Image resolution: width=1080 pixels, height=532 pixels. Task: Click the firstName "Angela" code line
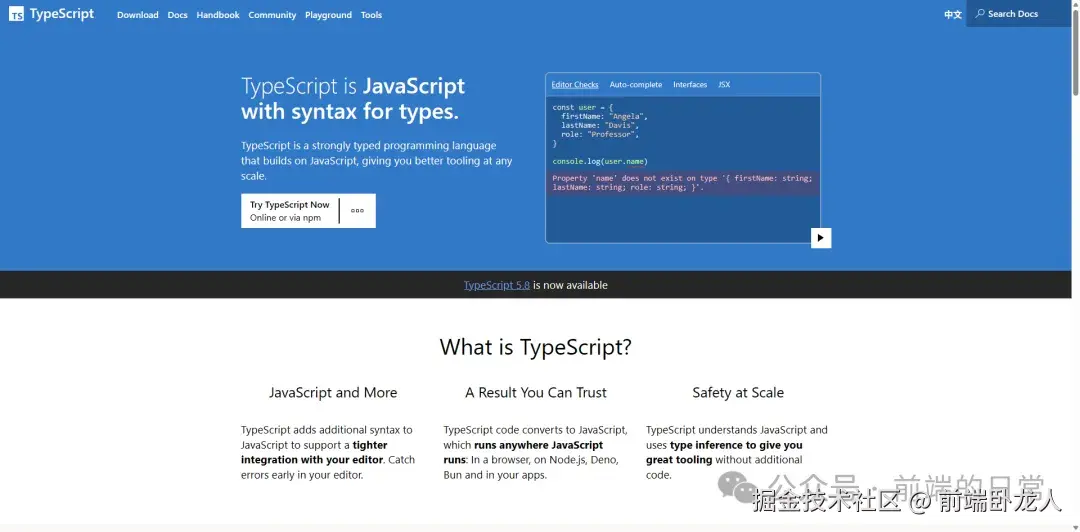click(604, 116)
